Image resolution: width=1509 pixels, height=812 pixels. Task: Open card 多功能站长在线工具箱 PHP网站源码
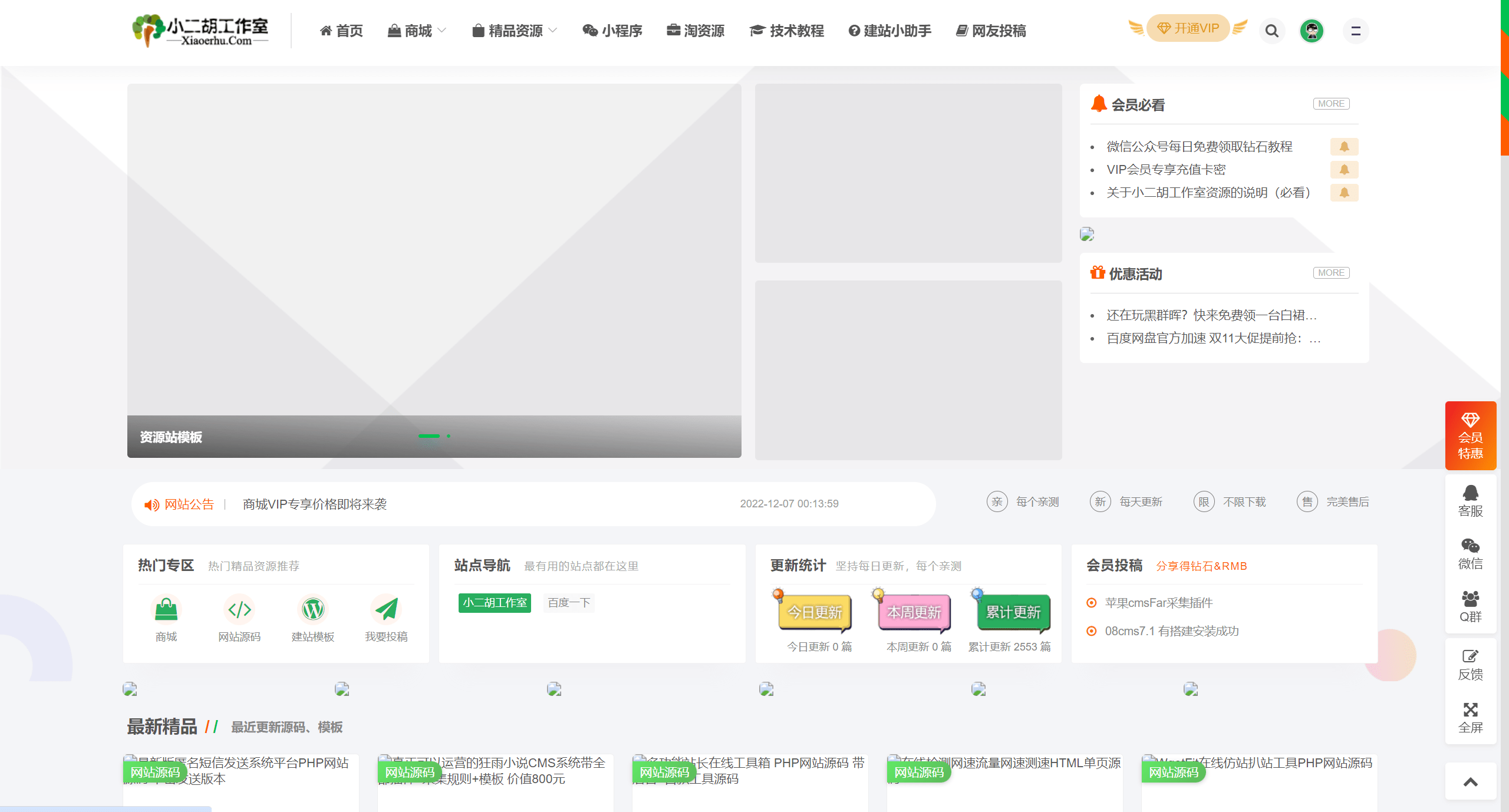750,783
